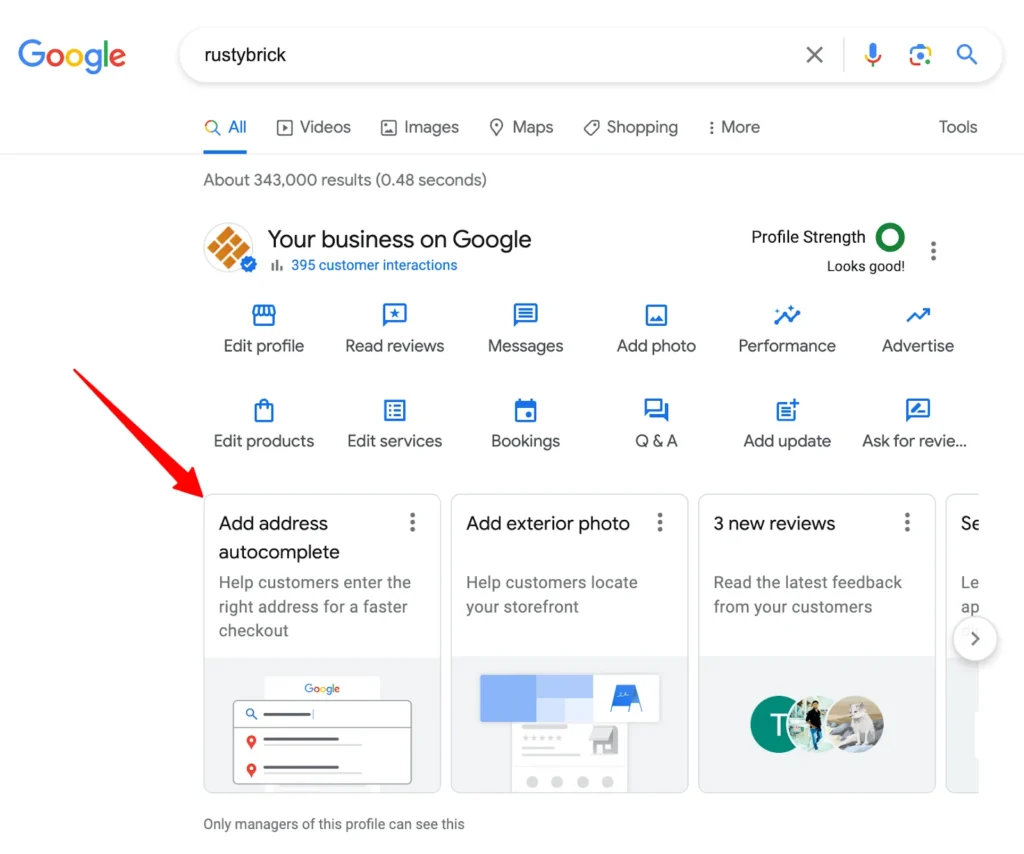Select the Edit profile icon
The width and height of the screenshot is (1024, 854).
[263, 315]
